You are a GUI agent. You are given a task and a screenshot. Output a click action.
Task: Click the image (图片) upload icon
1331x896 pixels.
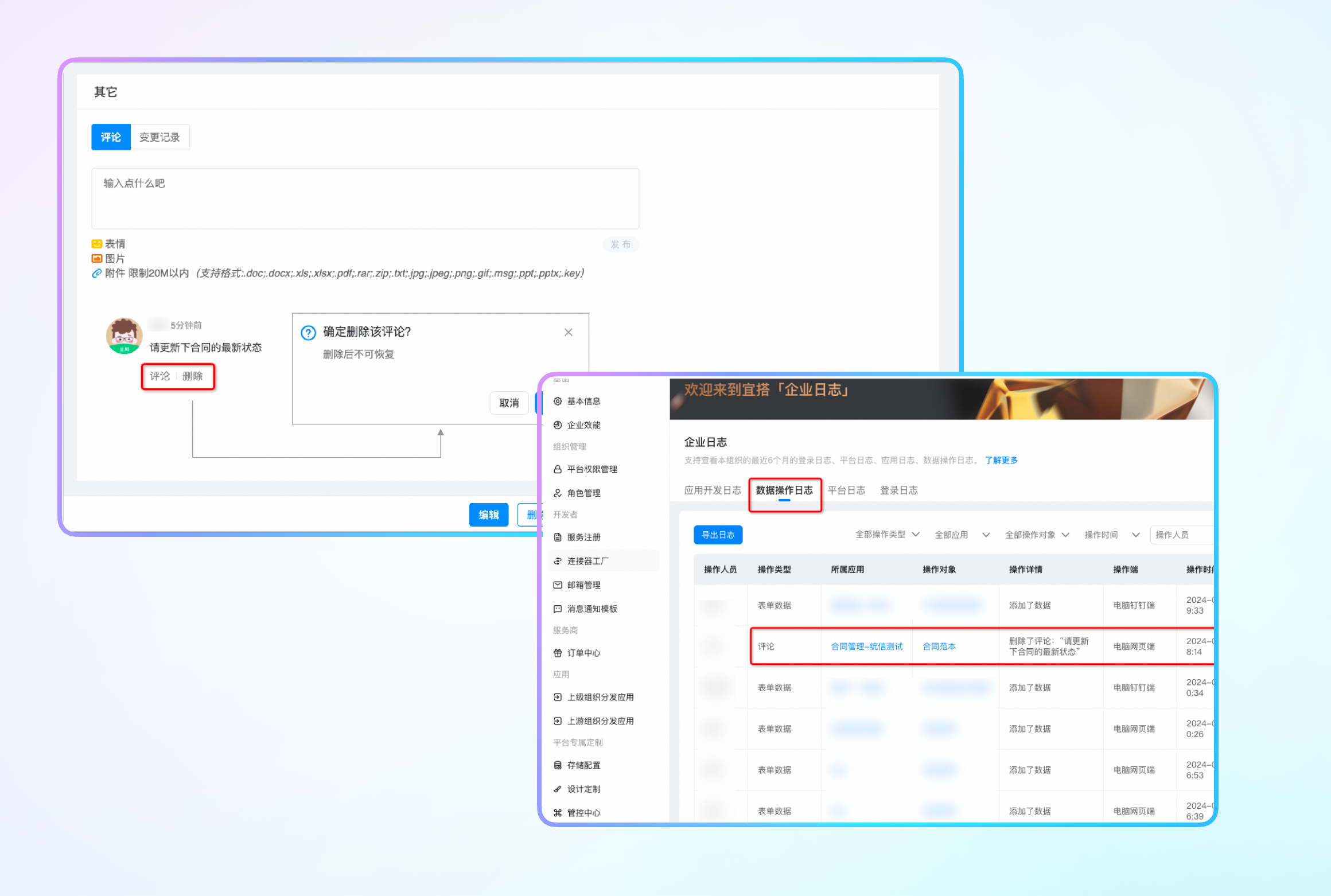[x=97, y=259]
